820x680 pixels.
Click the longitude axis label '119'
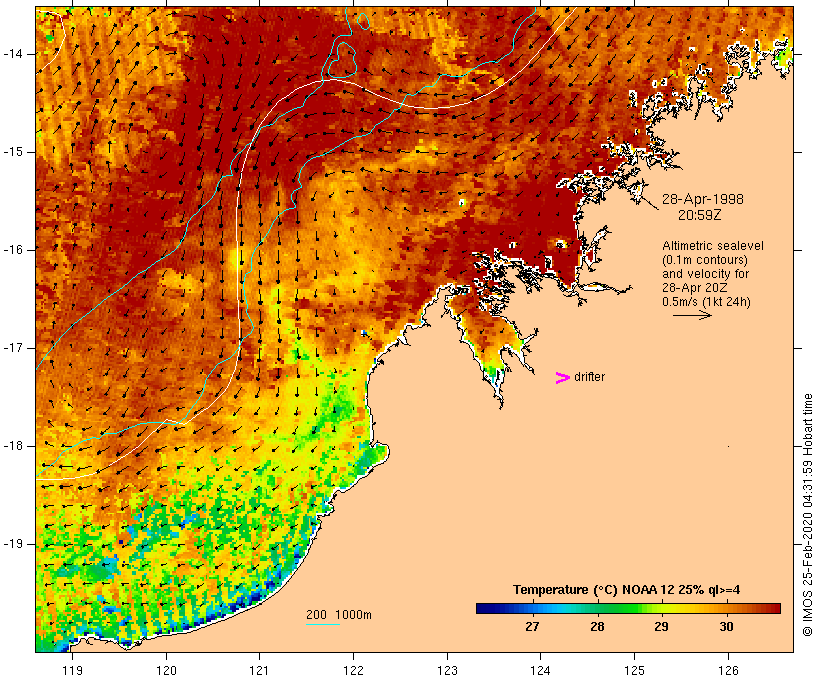point(72,670)
